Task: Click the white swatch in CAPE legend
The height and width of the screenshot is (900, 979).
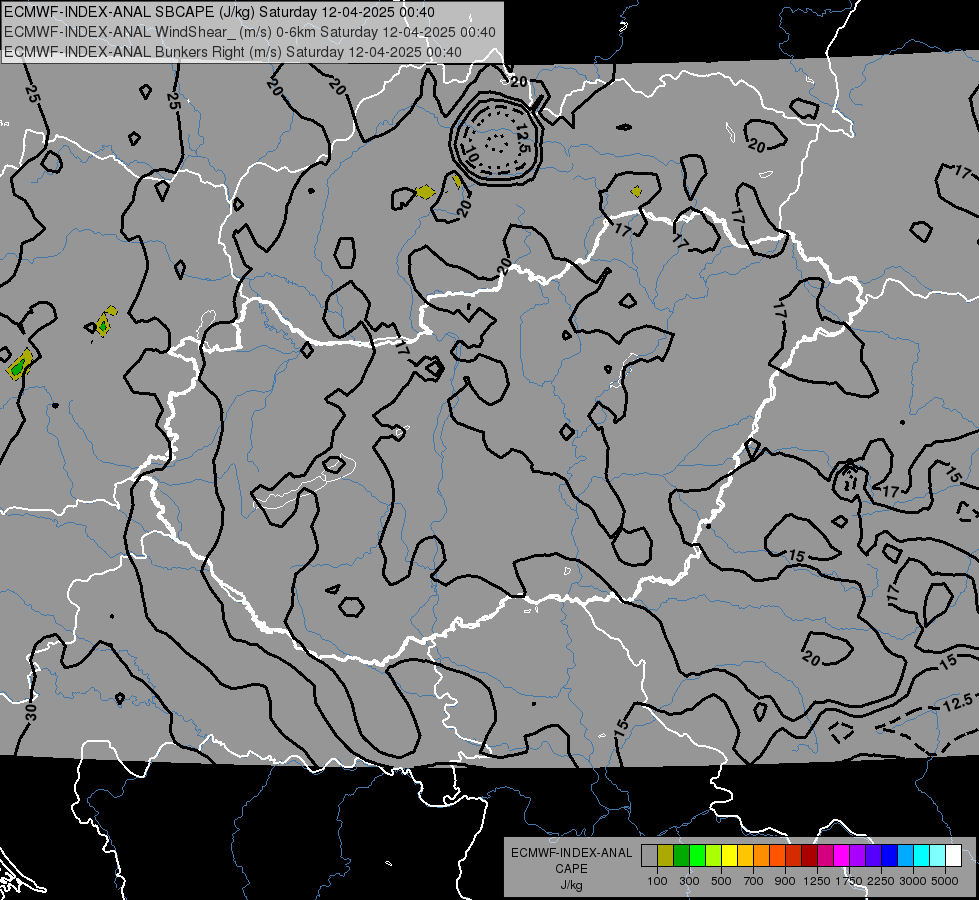Action: (x=953, y=856)
